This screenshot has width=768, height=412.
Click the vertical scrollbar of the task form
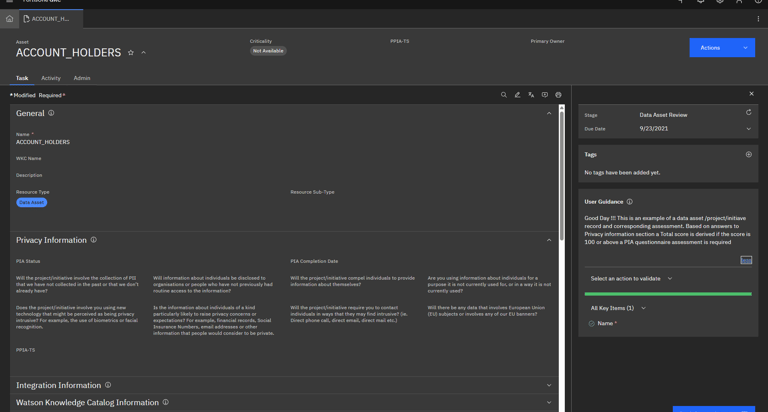click(x=562, y=176)
